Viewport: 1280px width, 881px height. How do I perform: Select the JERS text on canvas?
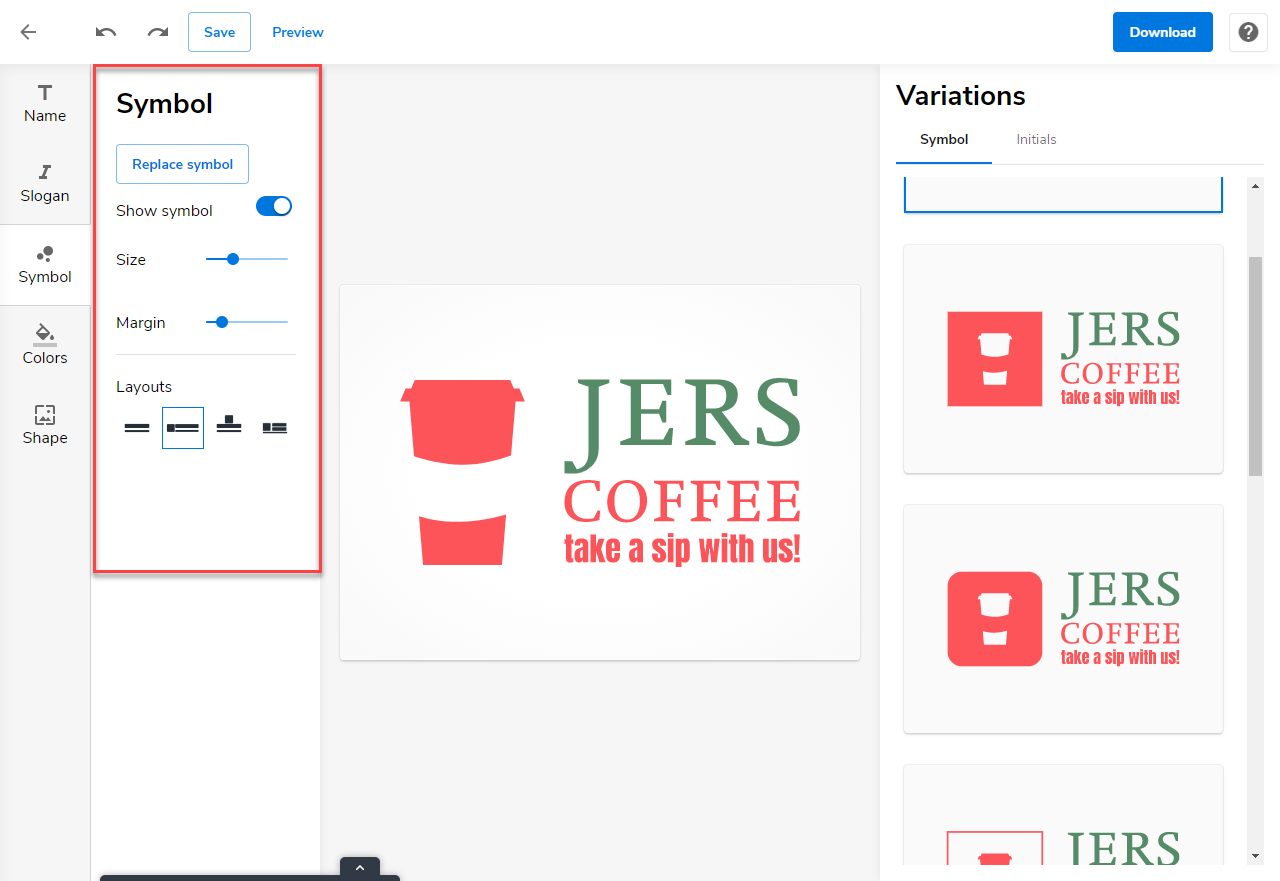683,423
